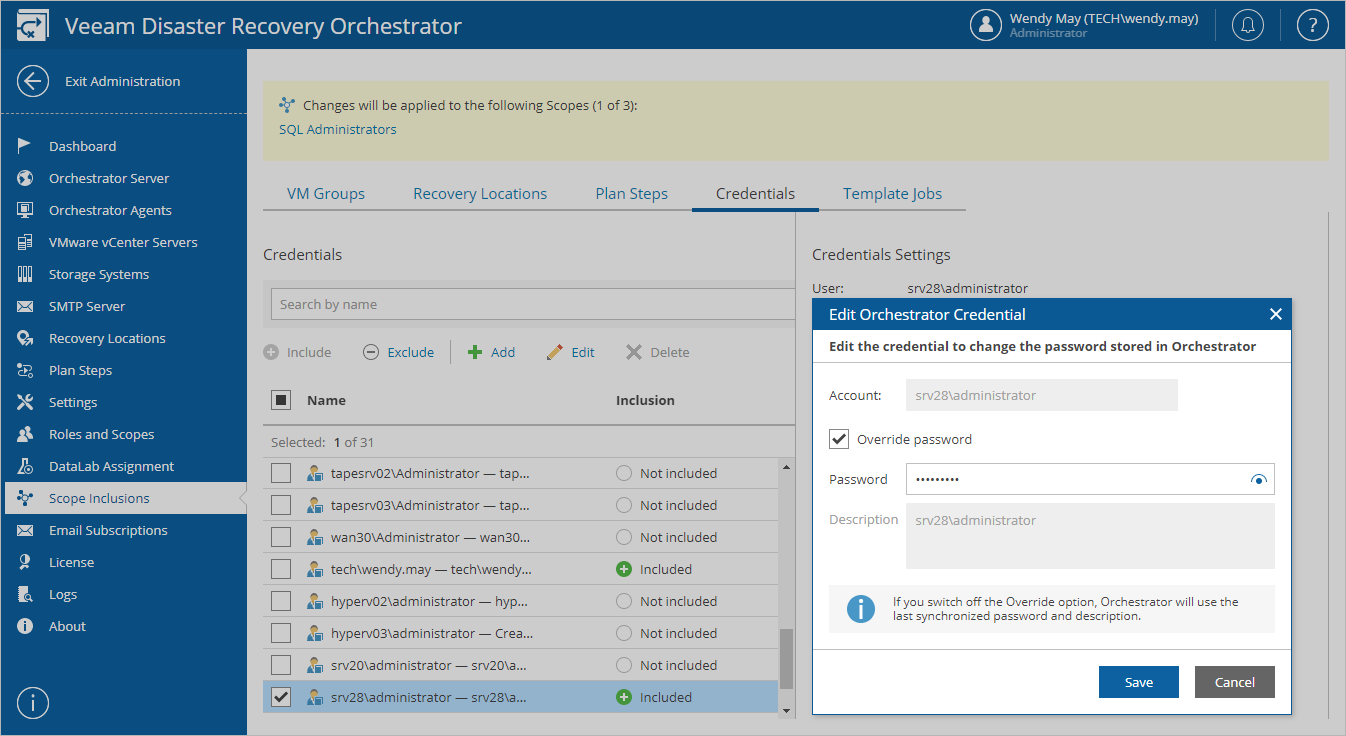Click the Roles and Scopes people icon
1346x736 pixels.
[26, 434]
